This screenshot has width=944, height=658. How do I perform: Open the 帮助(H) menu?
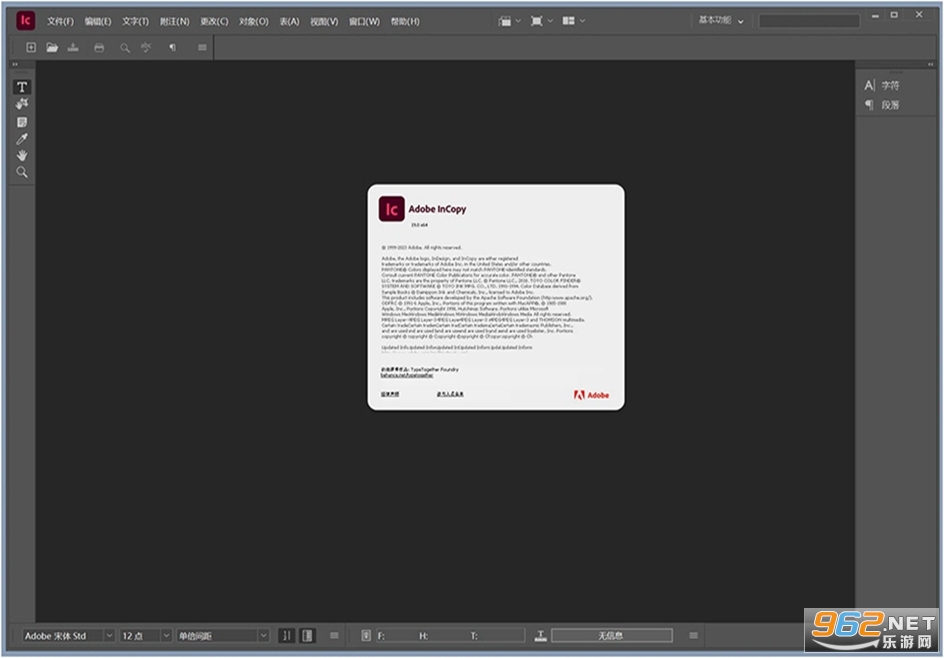tap(405, 21)
